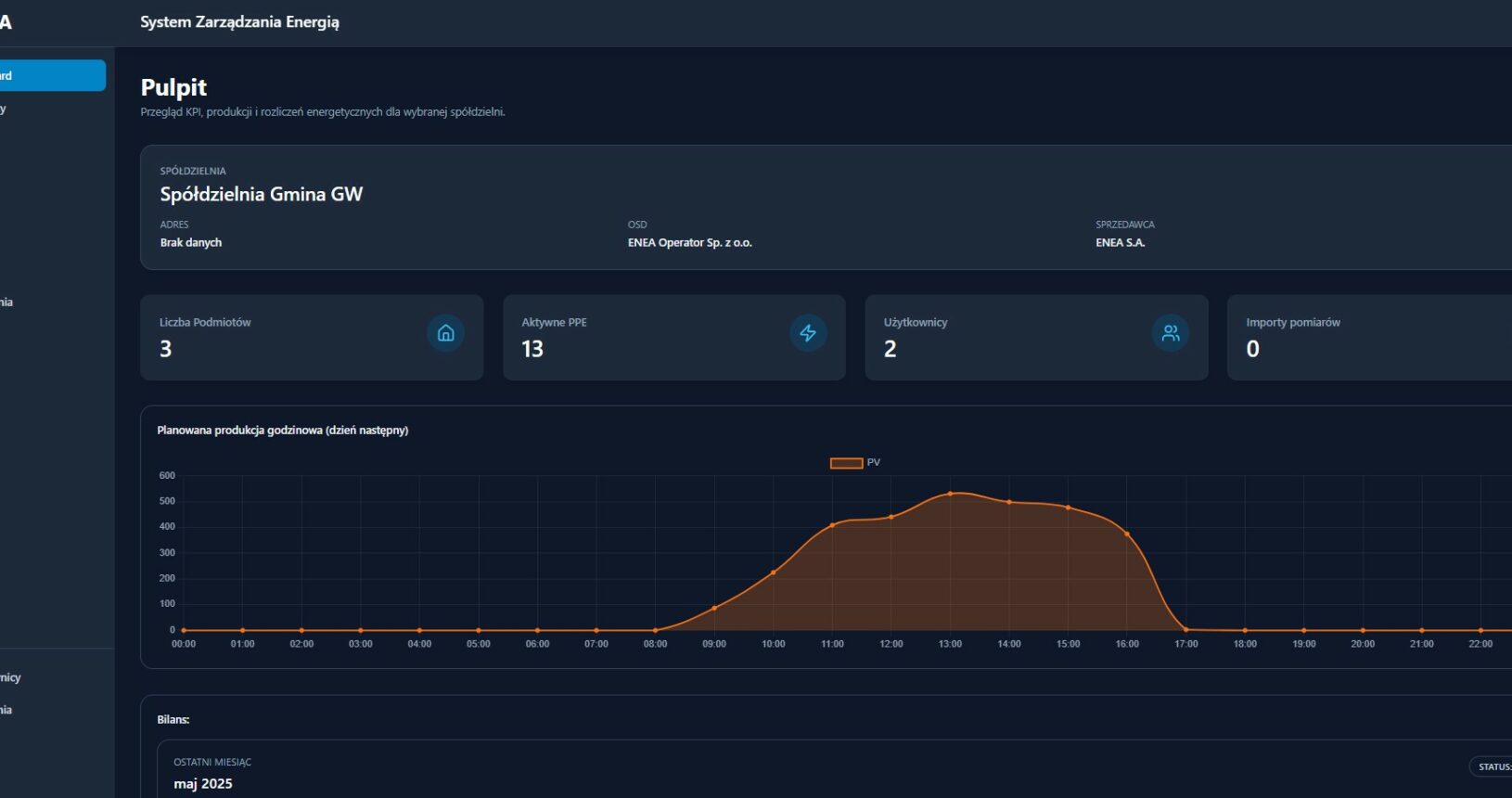Click the System Zarządzania Energią header title
Screen dimensions: 1512x798
click(239, 22)
